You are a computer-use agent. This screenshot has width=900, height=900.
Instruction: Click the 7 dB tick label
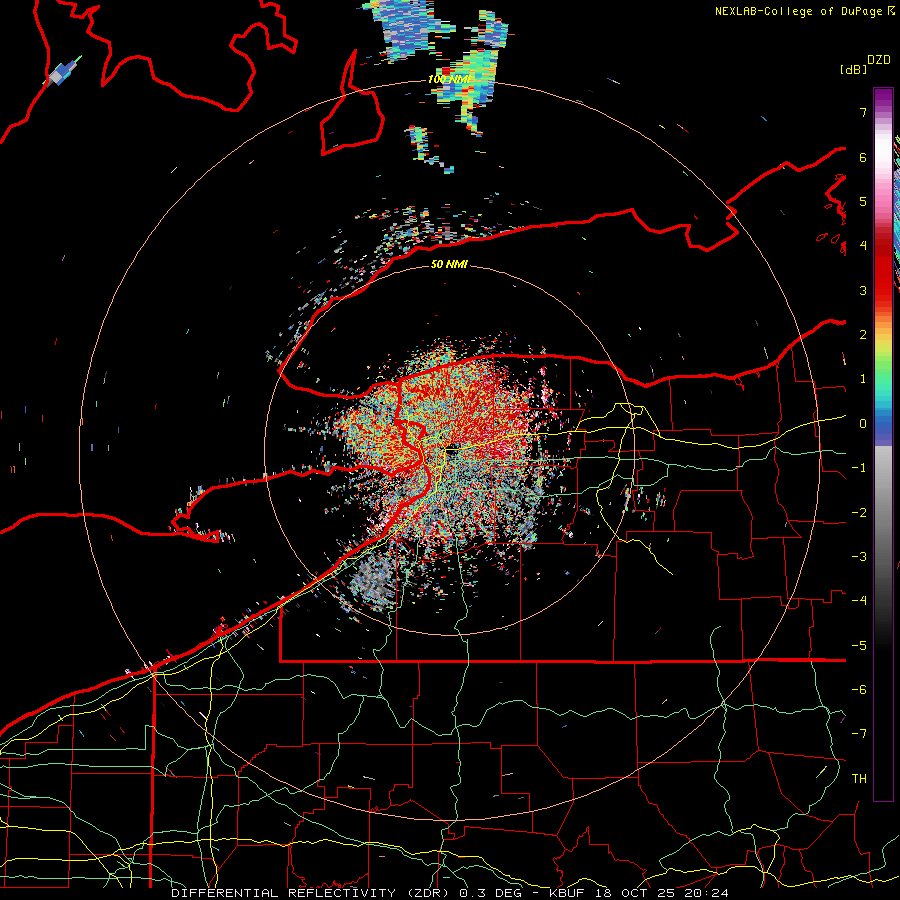863,112
